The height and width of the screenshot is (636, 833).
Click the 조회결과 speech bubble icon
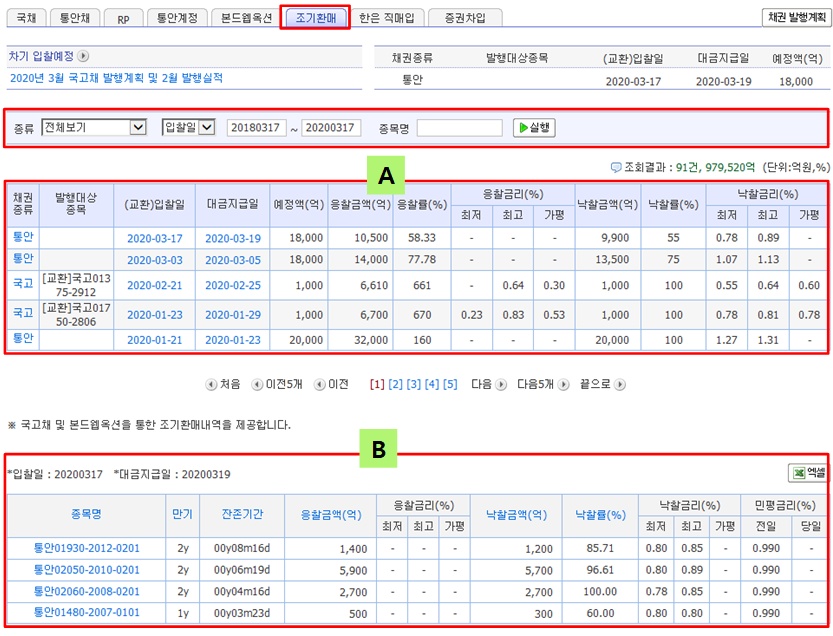pyautogui.click(x=616, y=167)
